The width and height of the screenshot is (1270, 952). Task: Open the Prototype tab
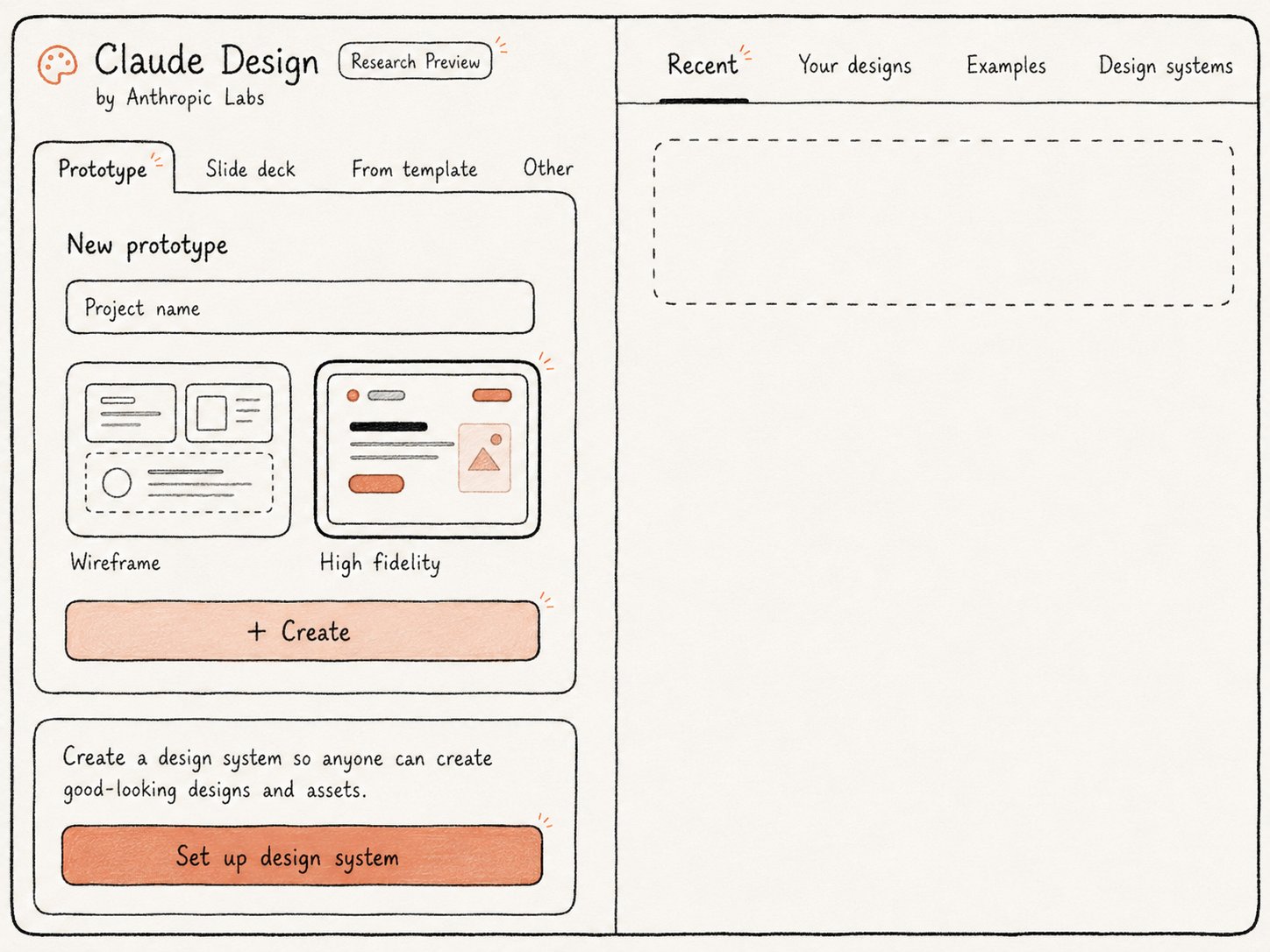pos(103,168)
